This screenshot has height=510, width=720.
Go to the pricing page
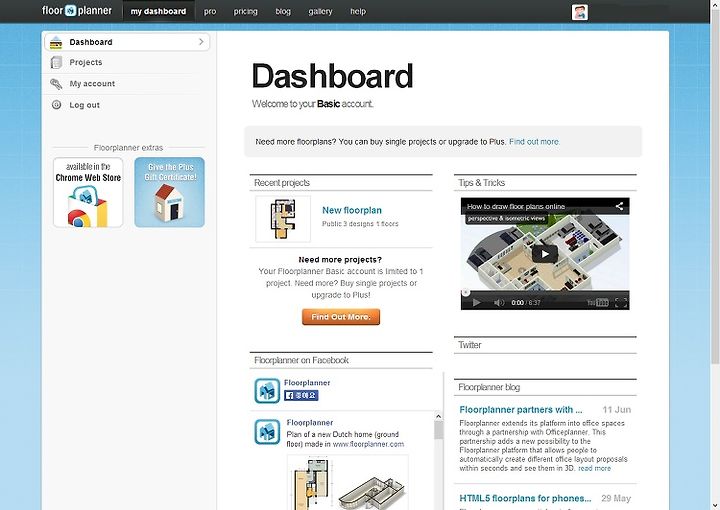245,11
